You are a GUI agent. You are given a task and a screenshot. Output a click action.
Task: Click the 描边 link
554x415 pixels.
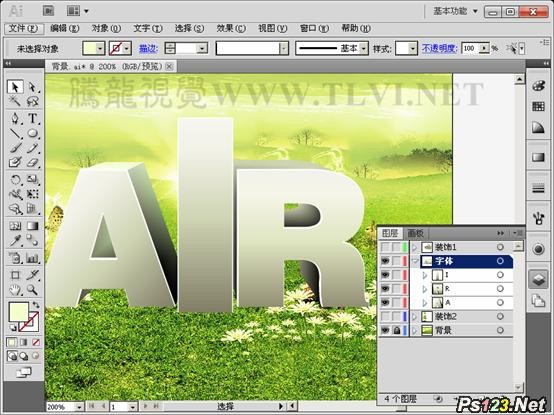pyautogui.click(x=148, y=48)
